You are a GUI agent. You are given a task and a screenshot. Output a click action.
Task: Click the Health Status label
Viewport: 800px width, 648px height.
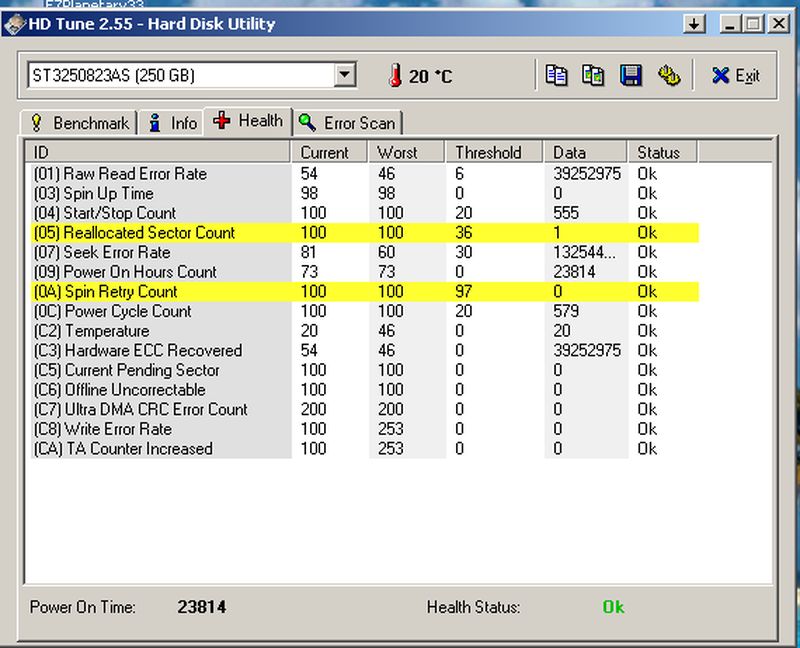473,607
